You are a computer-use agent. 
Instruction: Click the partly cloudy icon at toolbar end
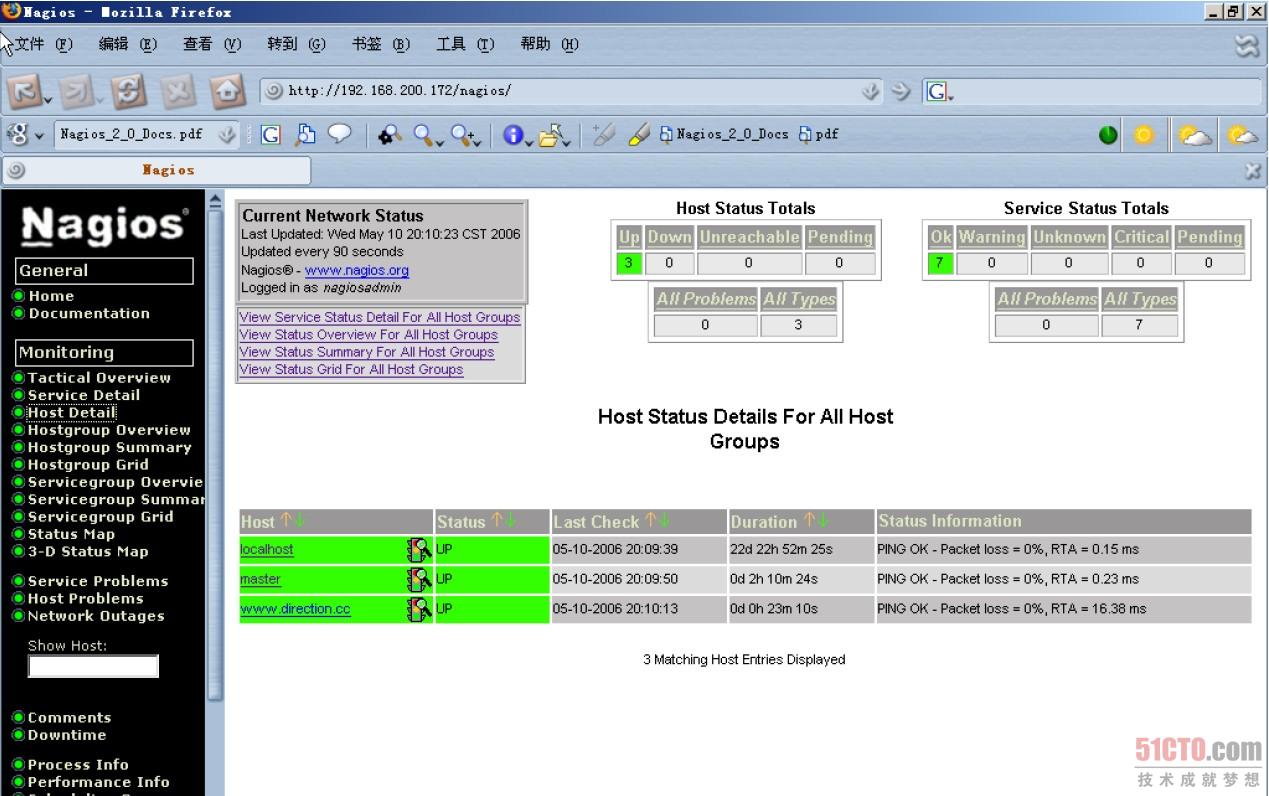1242,135
